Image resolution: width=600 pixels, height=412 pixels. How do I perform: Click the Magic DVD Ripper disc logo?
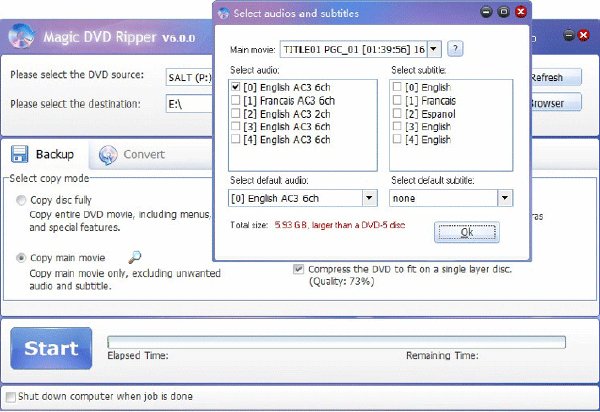[21, 36]
